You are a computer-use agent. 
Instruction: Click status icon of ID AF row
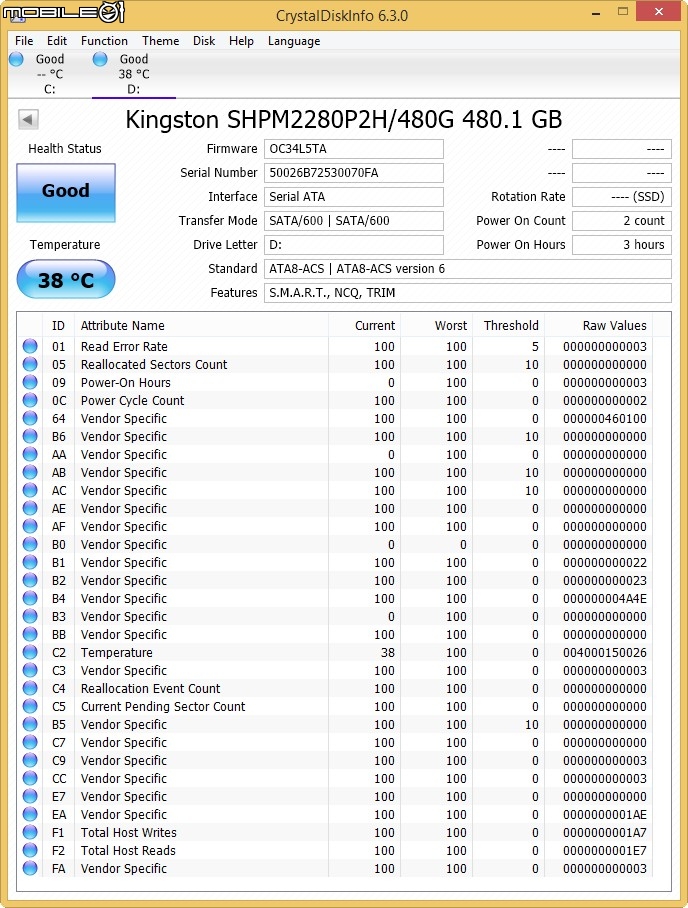[30, 526]
